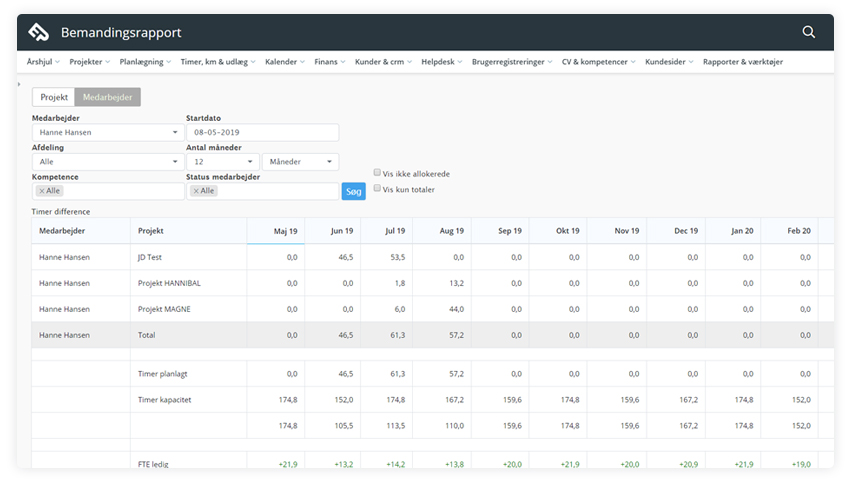Click the 105,5 value under Jun 19
Viewport: 850px width, 482px height.
coord(344,426)
